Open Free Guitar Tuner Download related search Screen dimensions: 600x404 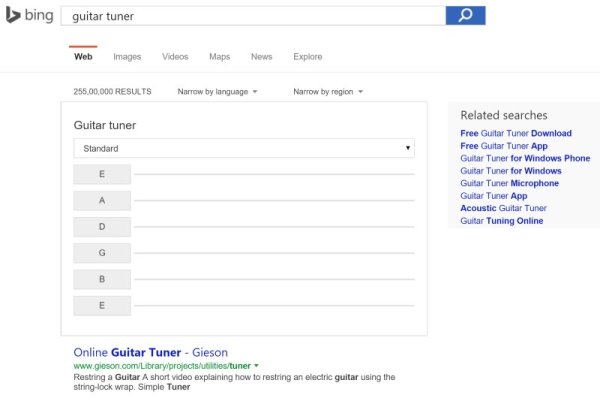pyautogui.click(x=516, y=133)
